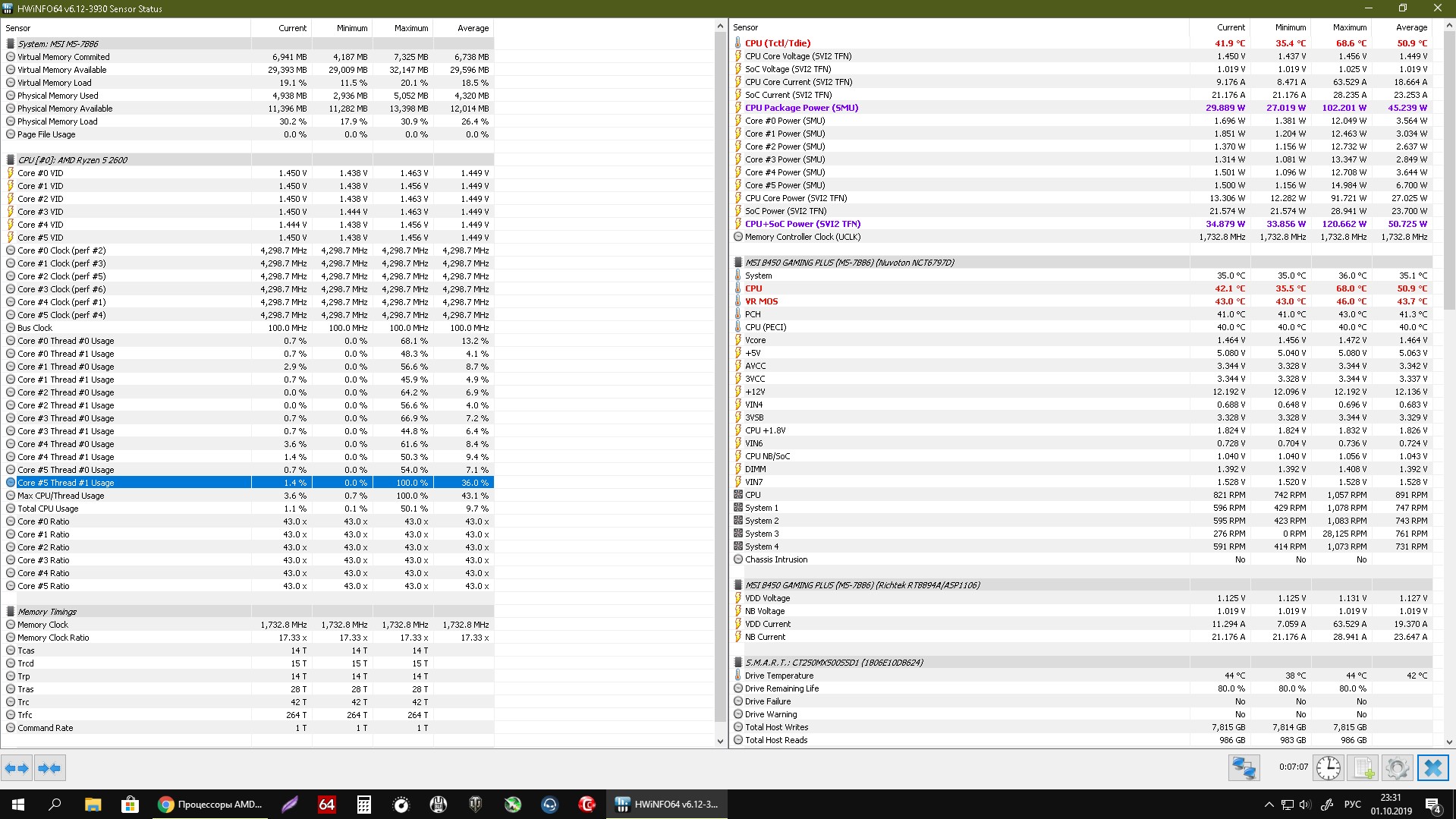Select the CPU Package Power (SMU) row
The width and height of the screenshot is (1456, 819).
tap(1082, 108)
